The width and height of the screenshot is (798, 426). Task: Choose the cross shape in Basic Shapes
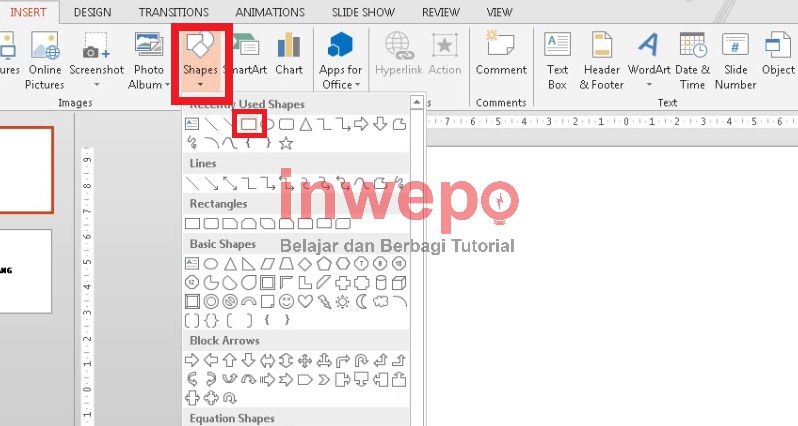click(343, 282)
